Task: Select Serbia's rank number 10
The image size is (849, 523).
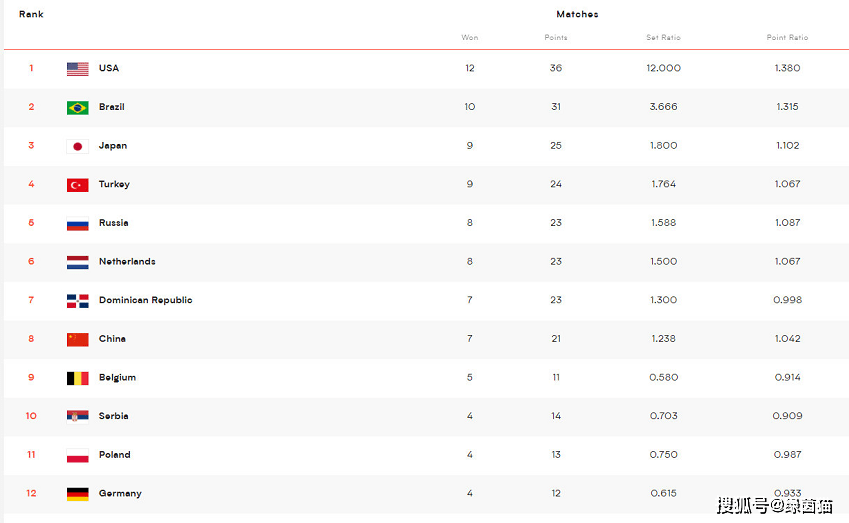Action: pos(31,416)
